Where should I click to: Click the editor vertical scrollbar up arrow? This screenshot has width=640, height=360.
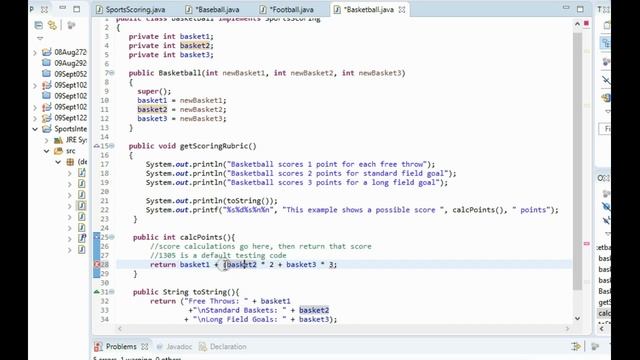(x=577, y=24)
